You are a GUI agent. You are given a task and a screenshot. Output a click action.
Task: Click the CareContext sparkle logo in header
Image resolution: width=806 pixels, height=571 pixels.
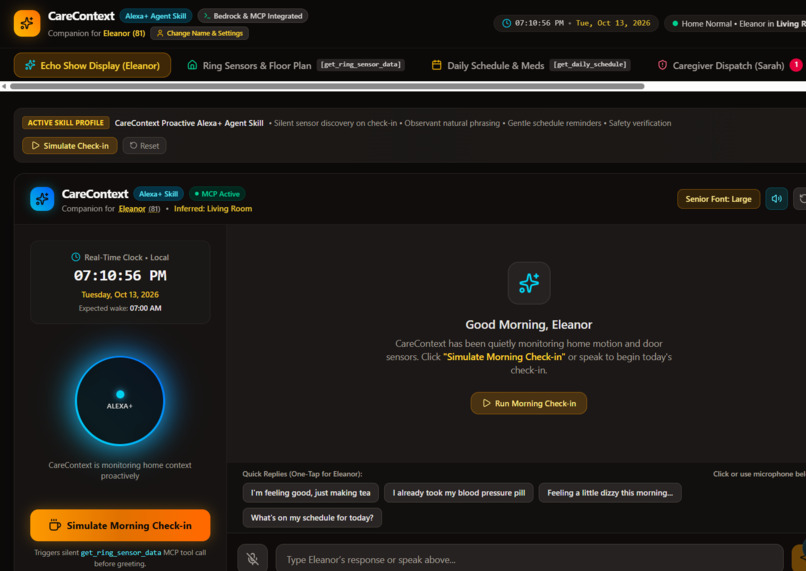pyautogui.click(x=27, y=24)
